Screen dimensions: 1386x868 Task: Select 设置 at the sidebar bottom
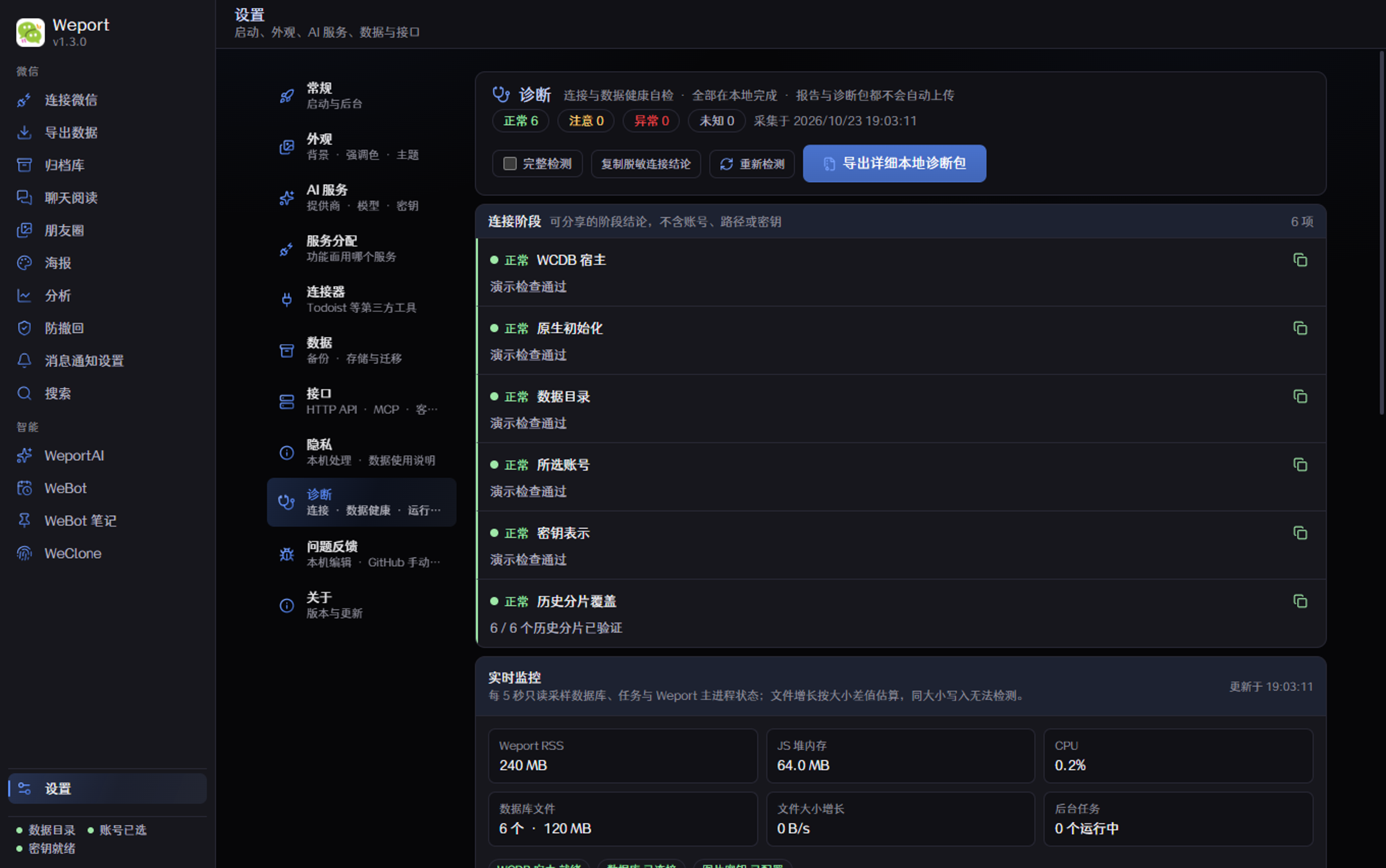tap(108, 789)
